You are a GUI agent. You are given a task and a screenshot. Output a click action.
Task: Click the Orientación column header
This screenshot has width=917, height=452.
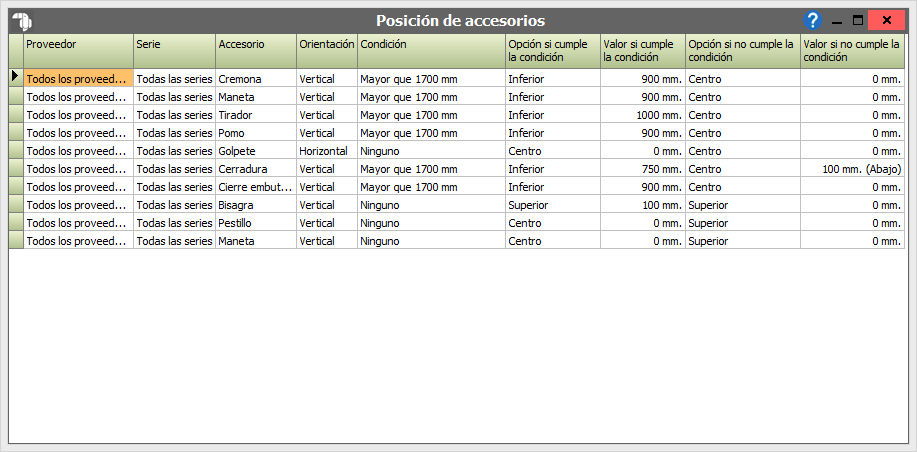click(x=328, y=51)
